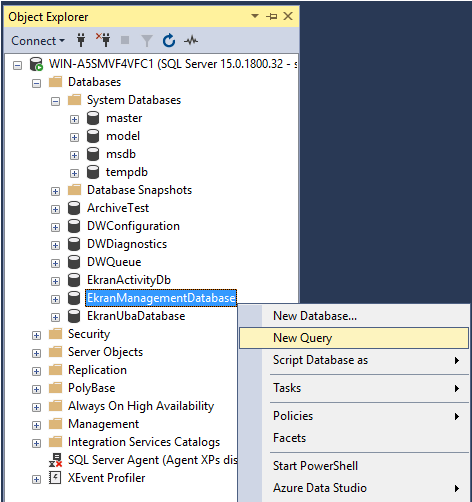Screen dimensions: 472x502
Task: Expand the Security folder
Action: [36, 335]
